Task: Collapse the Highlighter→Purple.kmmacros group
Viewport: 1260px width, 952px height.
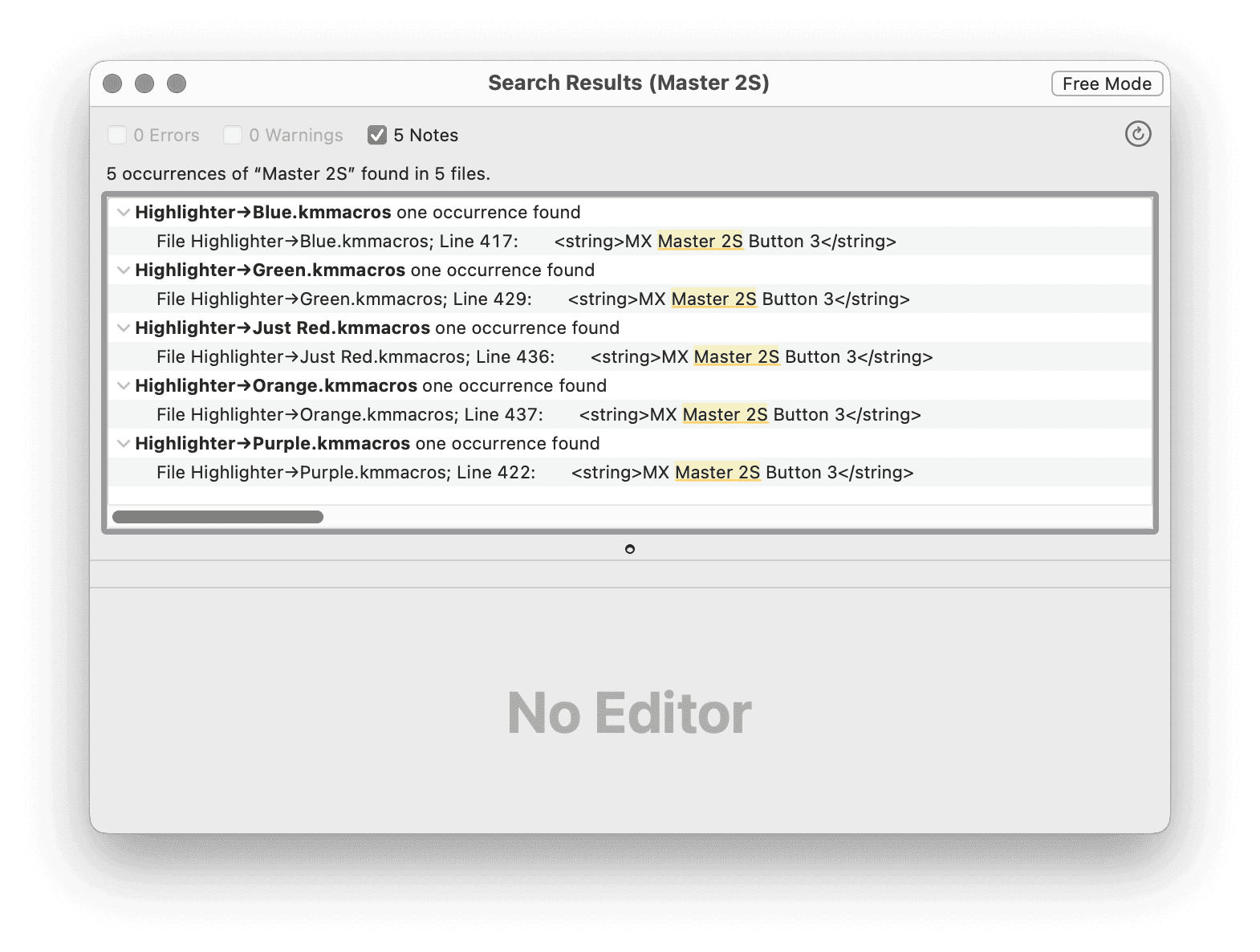Action: [124, 444]
